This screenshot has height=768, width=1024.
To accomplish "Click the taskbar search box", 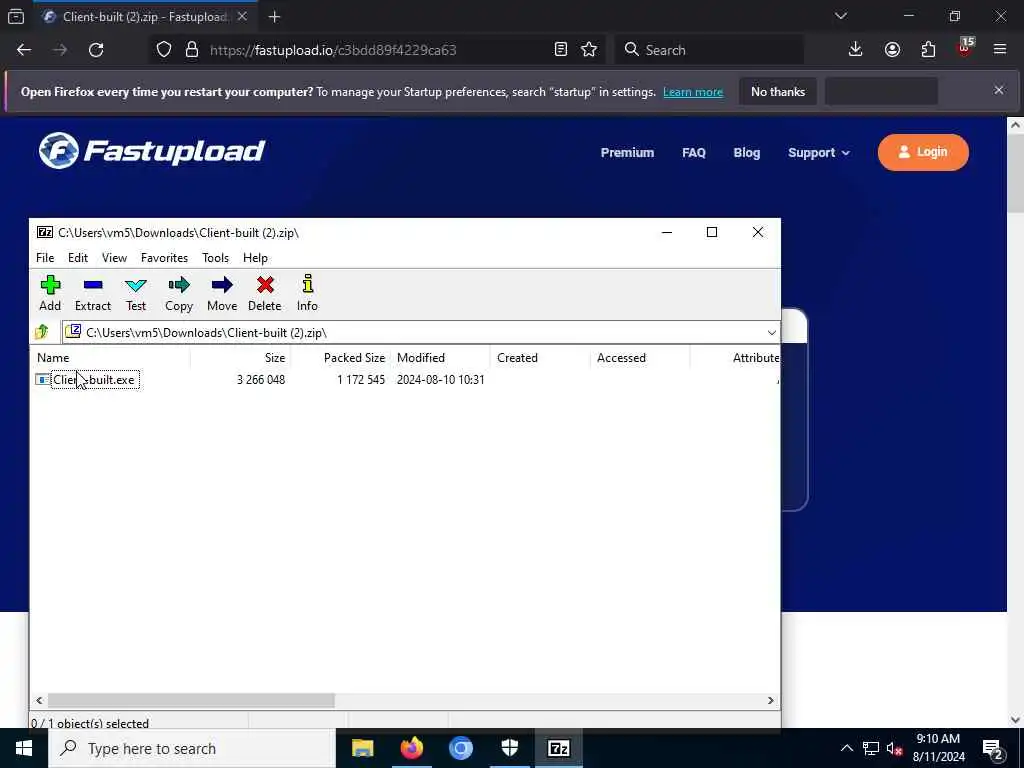I will (x=192, y=748).
